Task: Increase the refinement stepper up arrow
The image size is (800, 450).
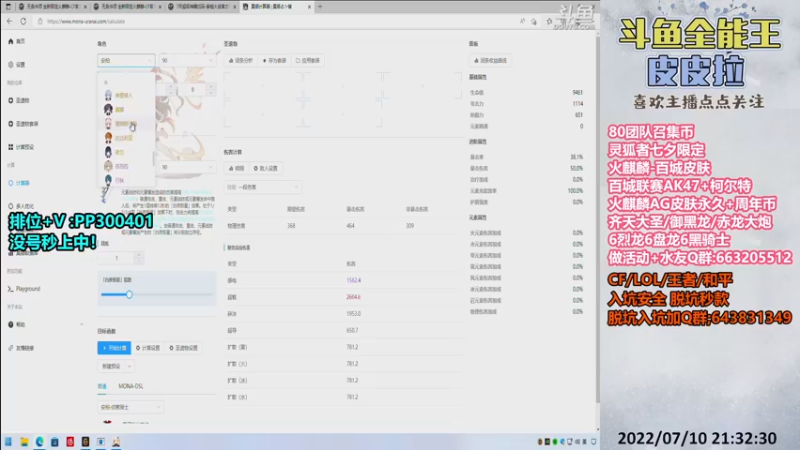Action: [x=138, y=255]
